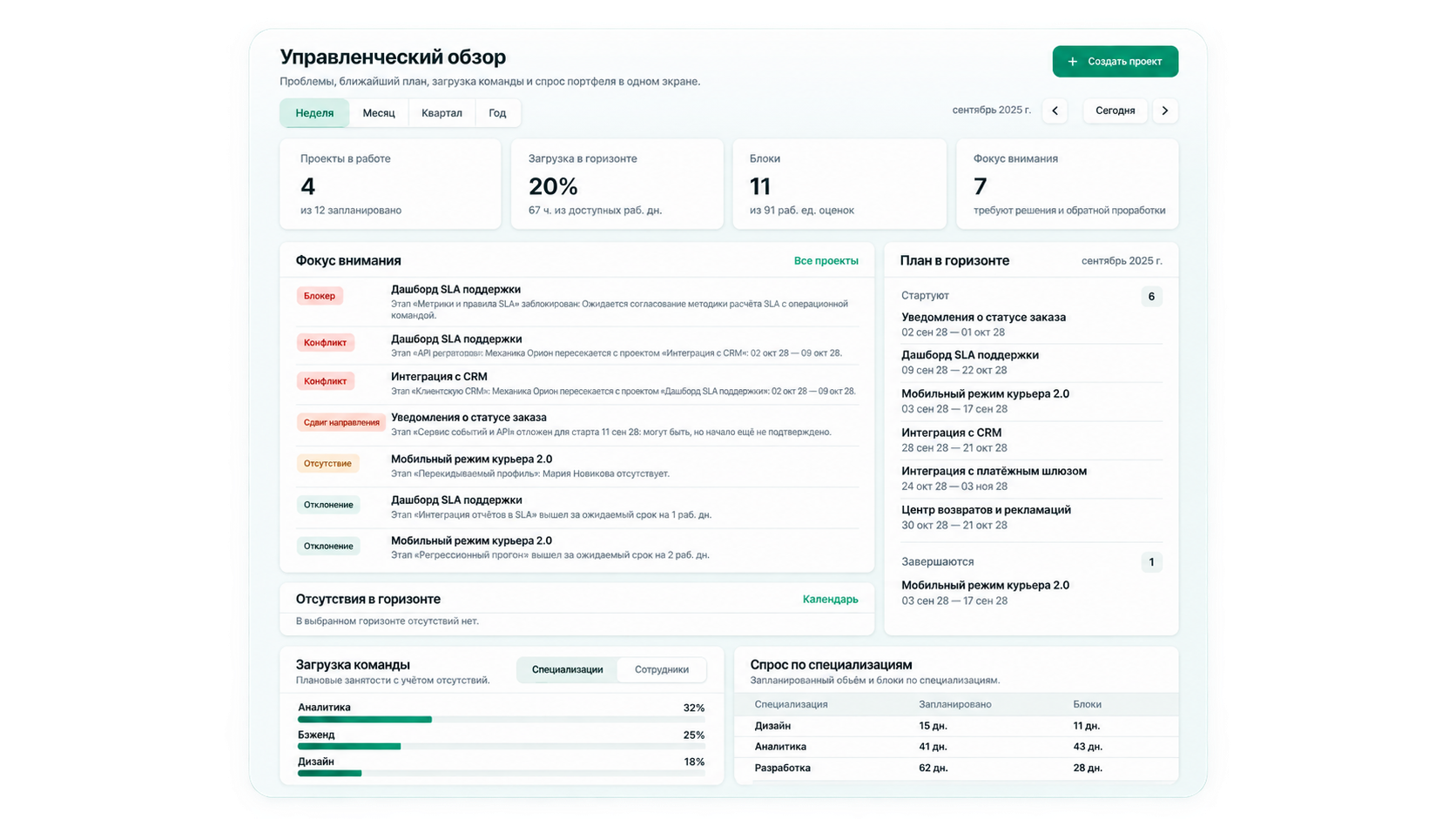Screen dimensions: 1456x819
Task: Click the 'Блокер' tag
Action: click(320, 296)
